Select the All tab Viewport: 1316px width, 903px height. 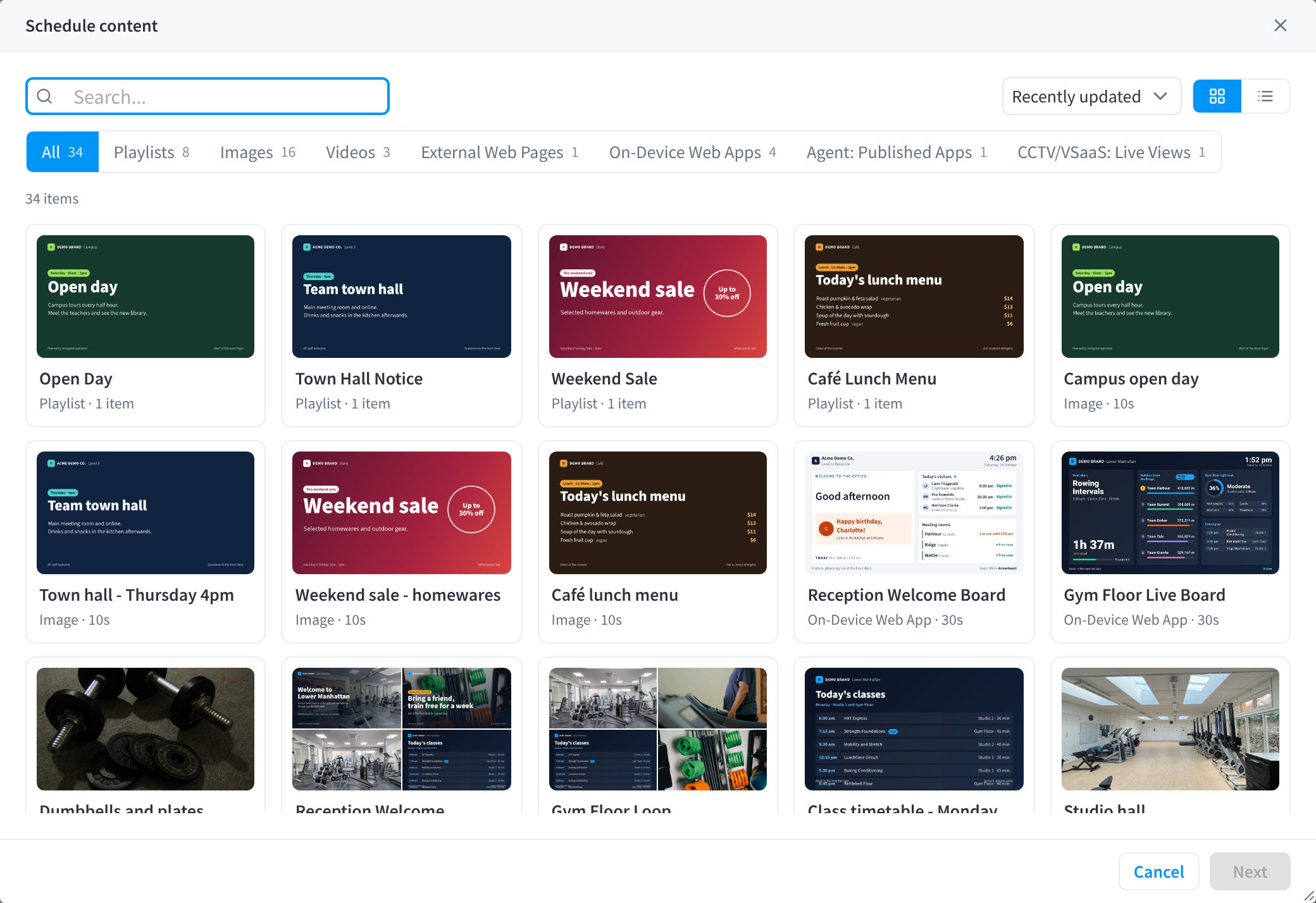[x=62, y=152]
